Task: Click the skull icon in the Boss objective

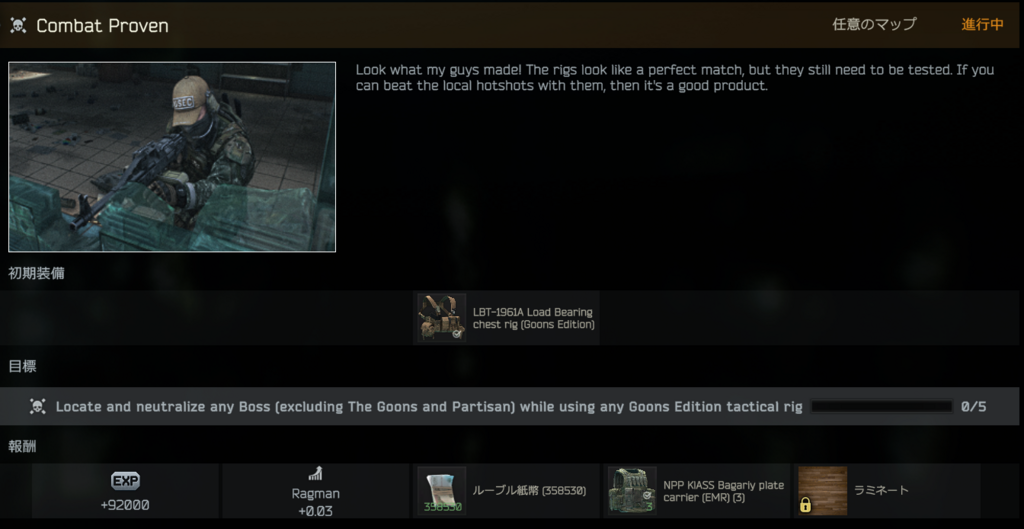Action: (x=37, y=406)
